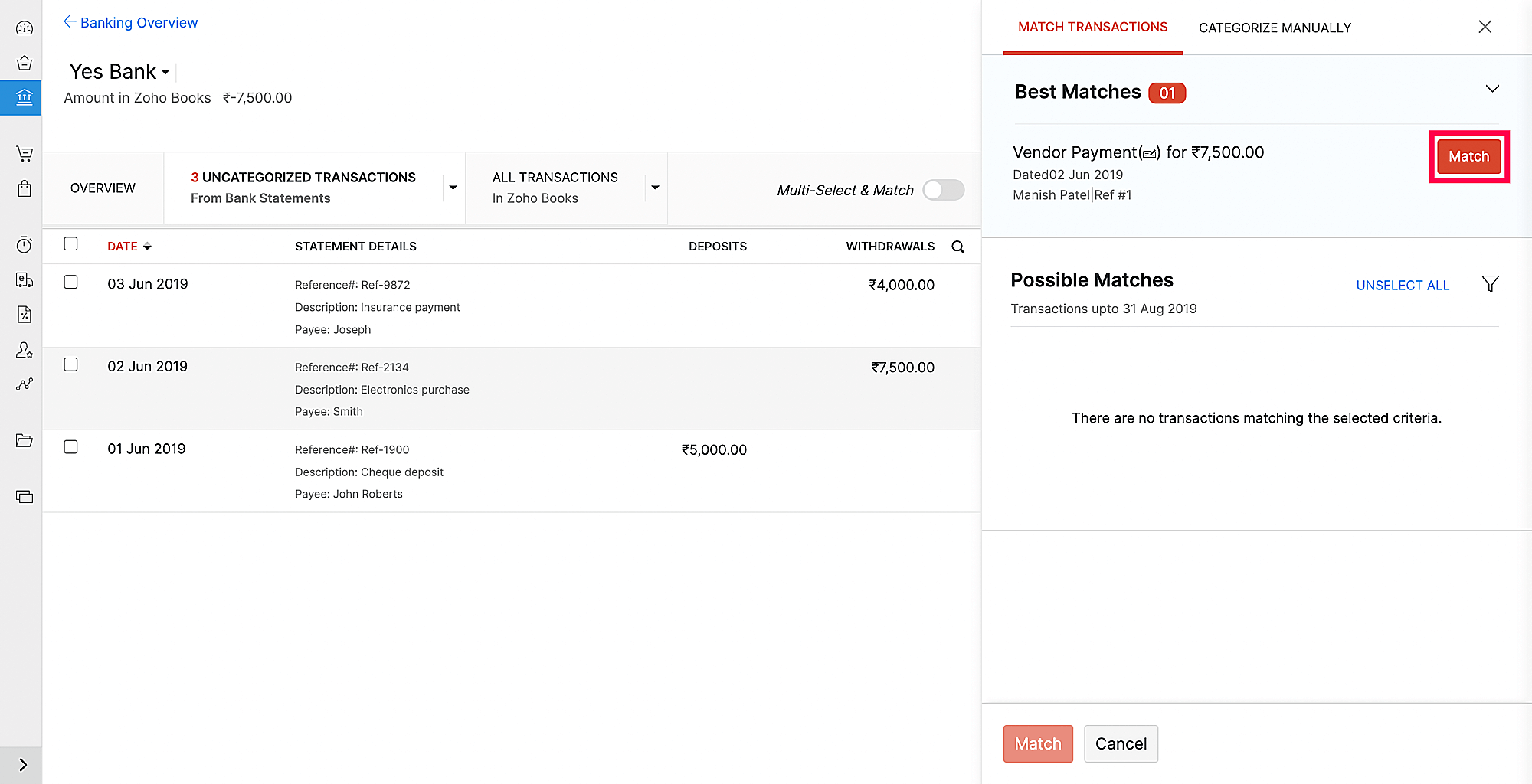Expand the sidebar with bottom arrow
1532x784 pixels.
point(22,765)
